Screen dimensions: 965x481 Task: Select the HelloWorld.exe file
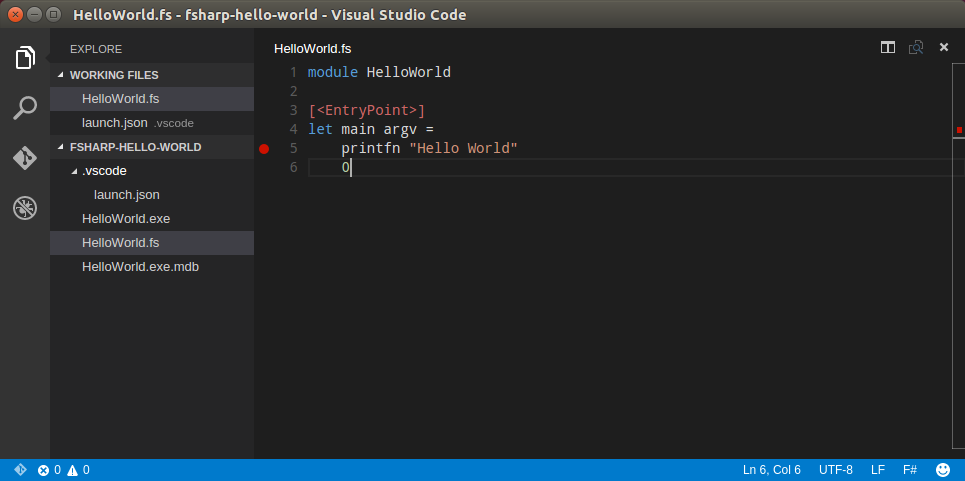click(151, 219)
